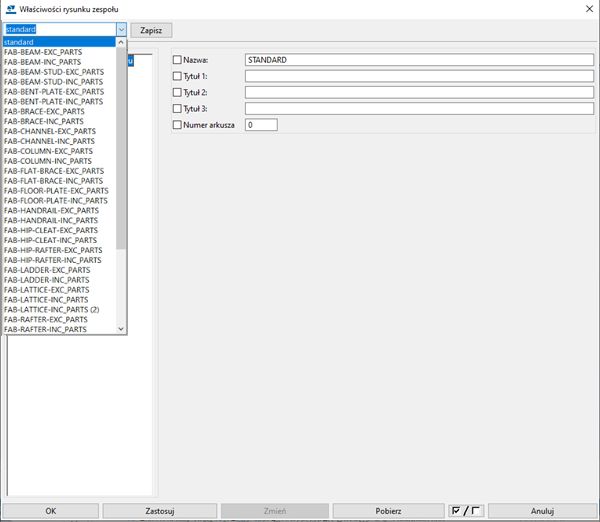Click inside the Nazwa text field

tap(419, 61)
